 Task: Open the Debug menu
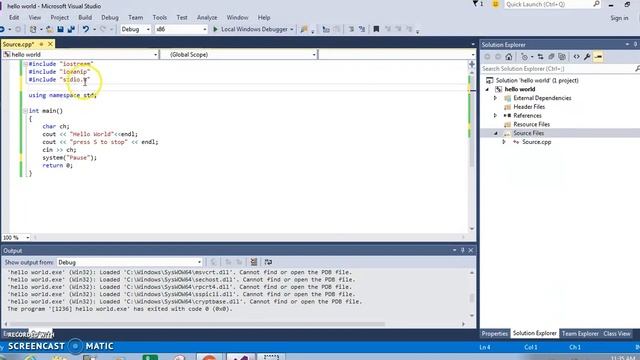(x=110, y=18)
